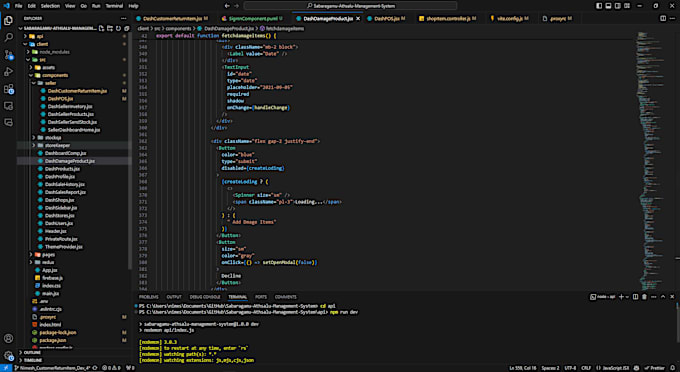Expand the api folder
The width and height of the screenshot is (680, 372).
pos(74,36)
